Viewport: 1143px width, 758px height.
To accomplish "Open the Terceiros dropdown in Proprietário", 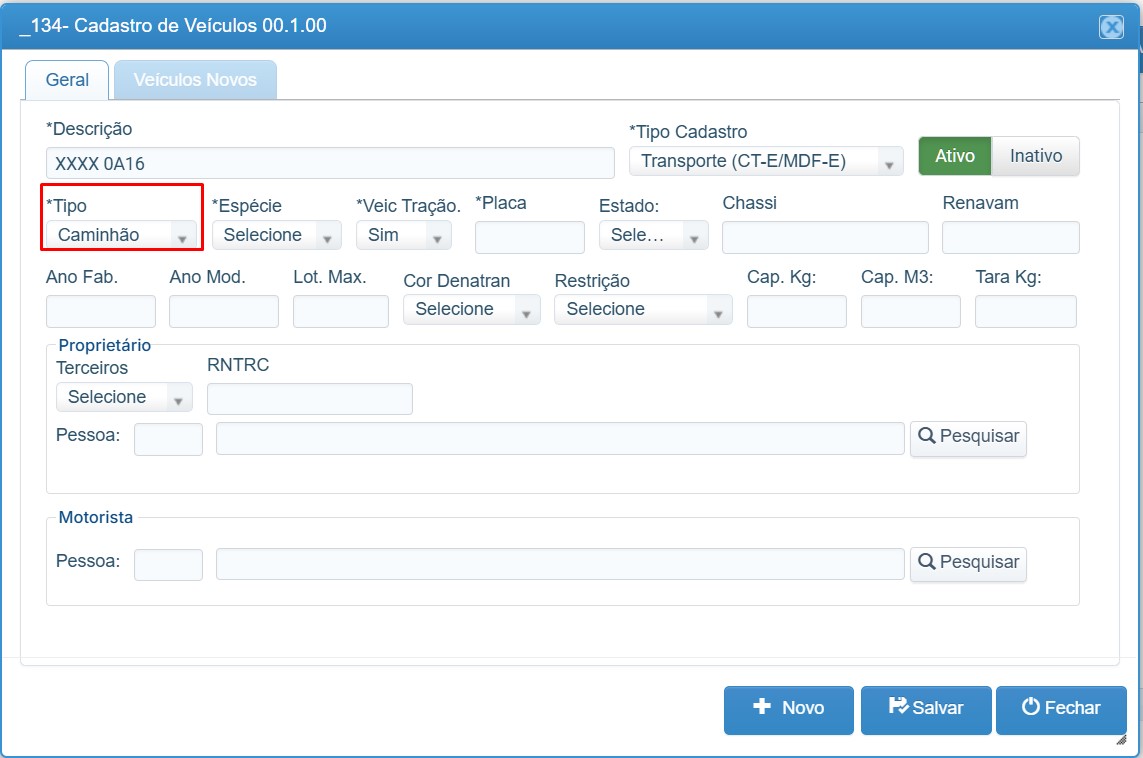I will point(124,397).
